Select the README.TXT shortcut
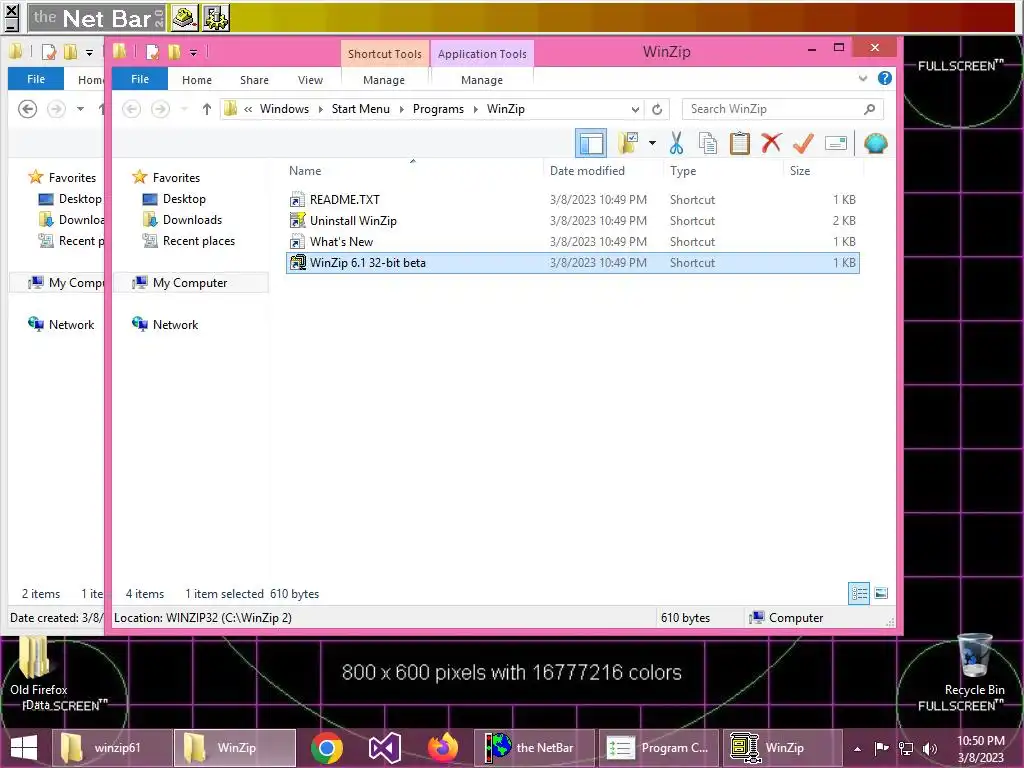Viewport: 1024px width, 768px height. coord(573,200)
